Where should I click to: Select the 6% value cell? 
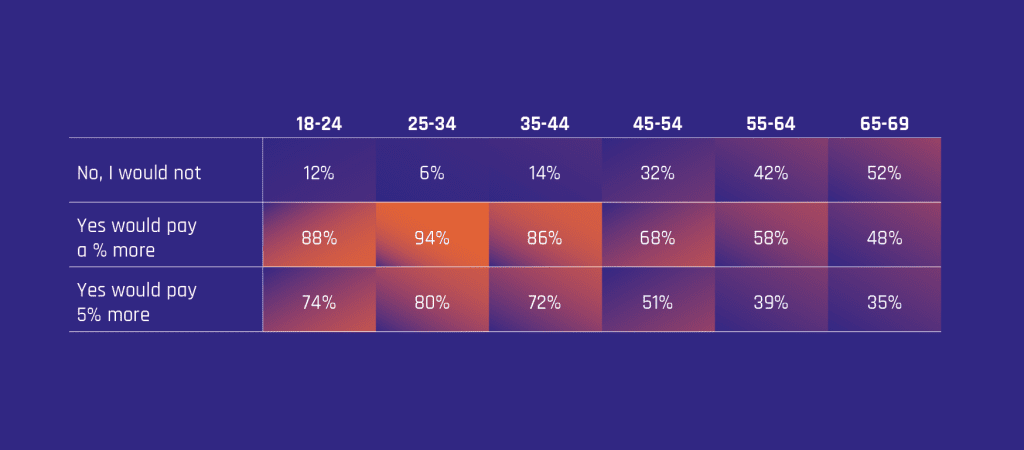pyautogui.click(x=432, y=173)
